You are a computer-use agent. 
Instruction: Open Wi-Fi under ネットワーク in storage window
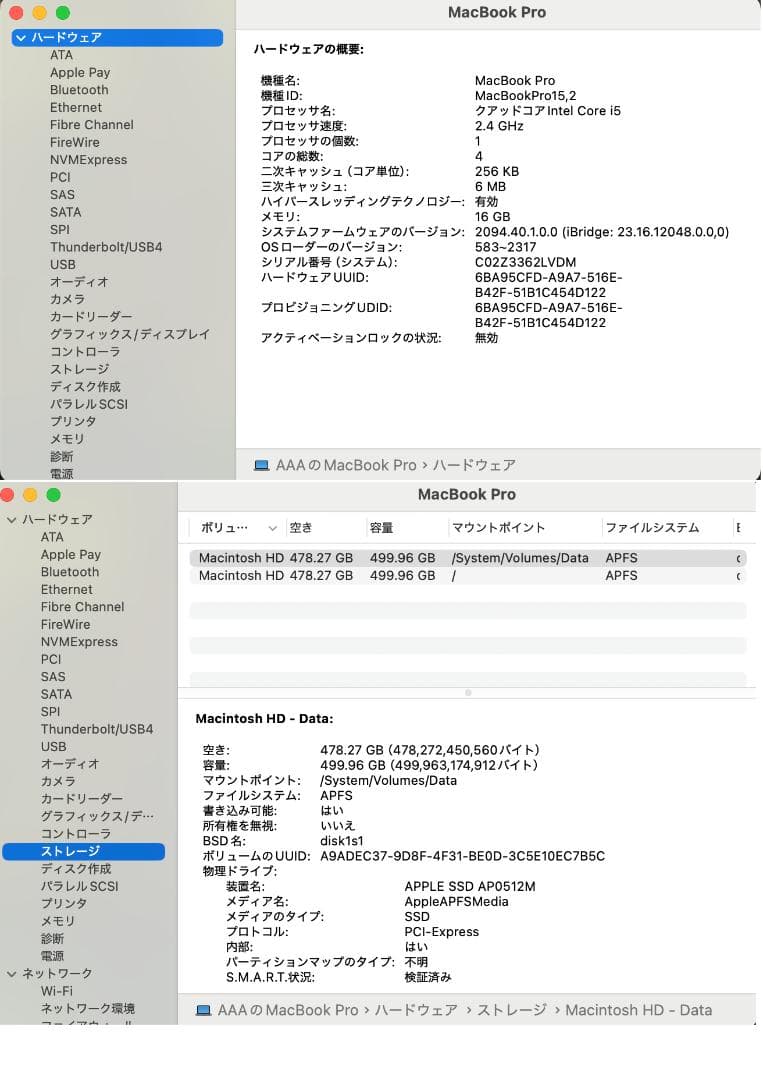(56, 991)
